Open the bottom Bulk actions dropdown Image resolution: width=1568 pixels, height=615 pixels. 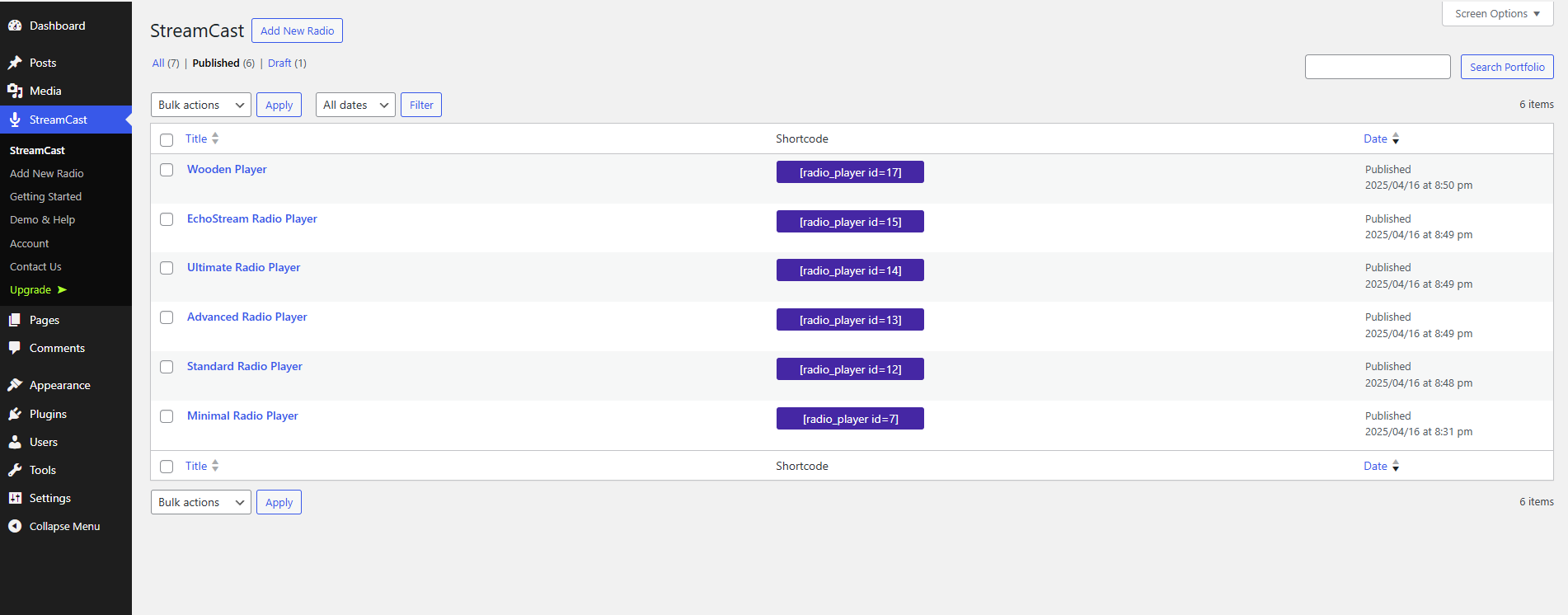tap(201, 502)
